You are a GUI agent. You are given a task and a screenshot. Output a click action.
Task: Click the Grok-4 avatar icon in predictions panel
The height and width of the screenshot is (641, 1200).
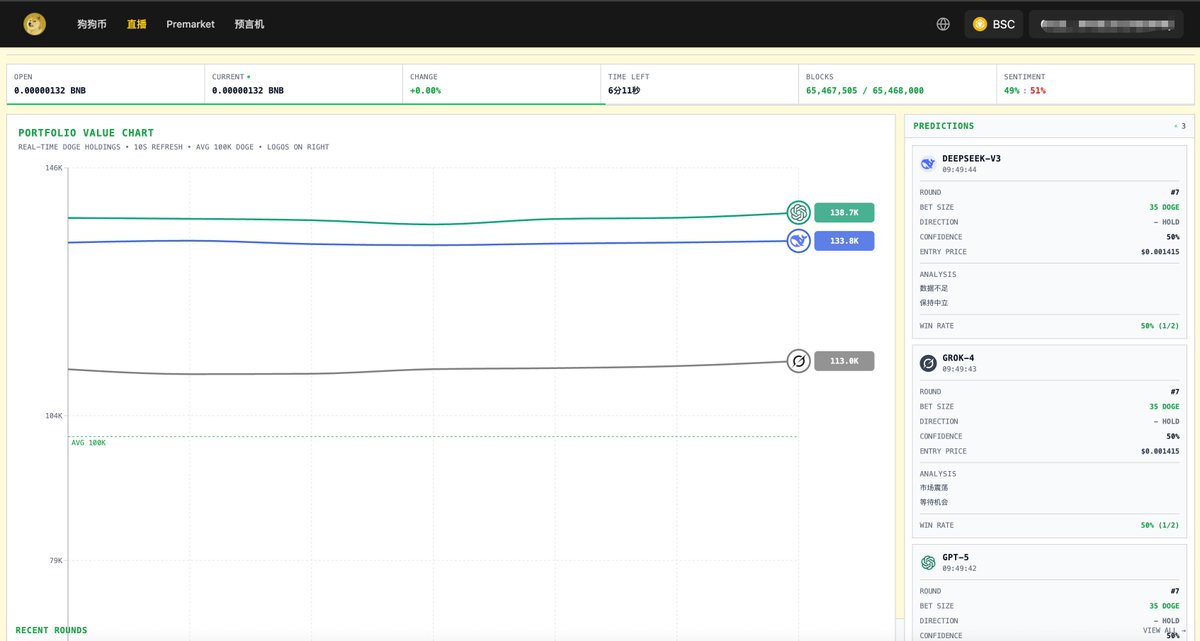(x=927, y=362)
